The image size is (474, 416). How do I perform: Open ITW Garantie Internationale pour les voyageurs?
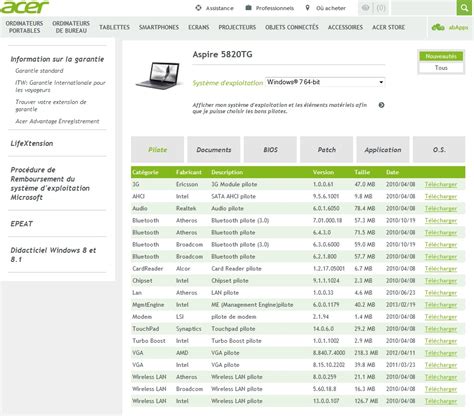point(60,86)
